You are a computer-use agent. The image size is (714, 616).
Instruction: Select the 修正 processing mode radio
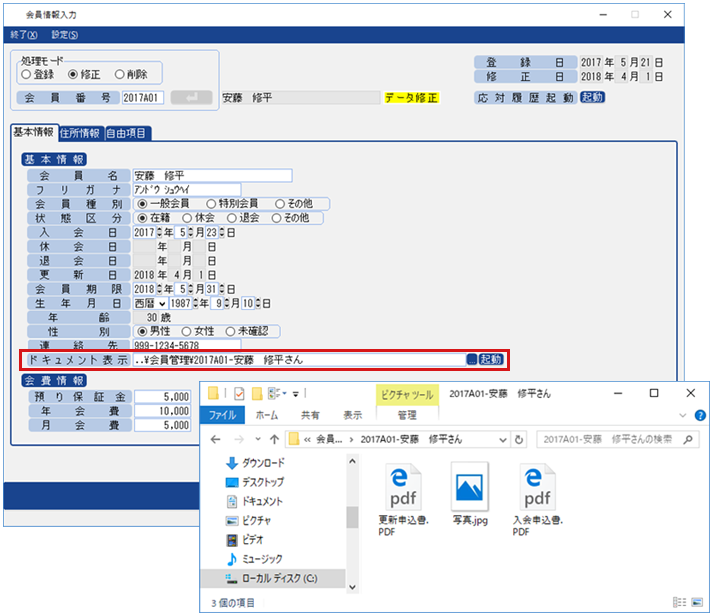(x=84, y=74)
